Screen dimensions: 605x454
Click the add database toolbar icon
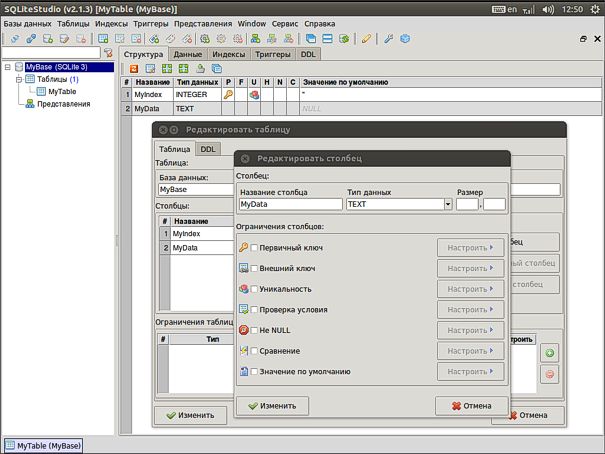tap(48, 39)
